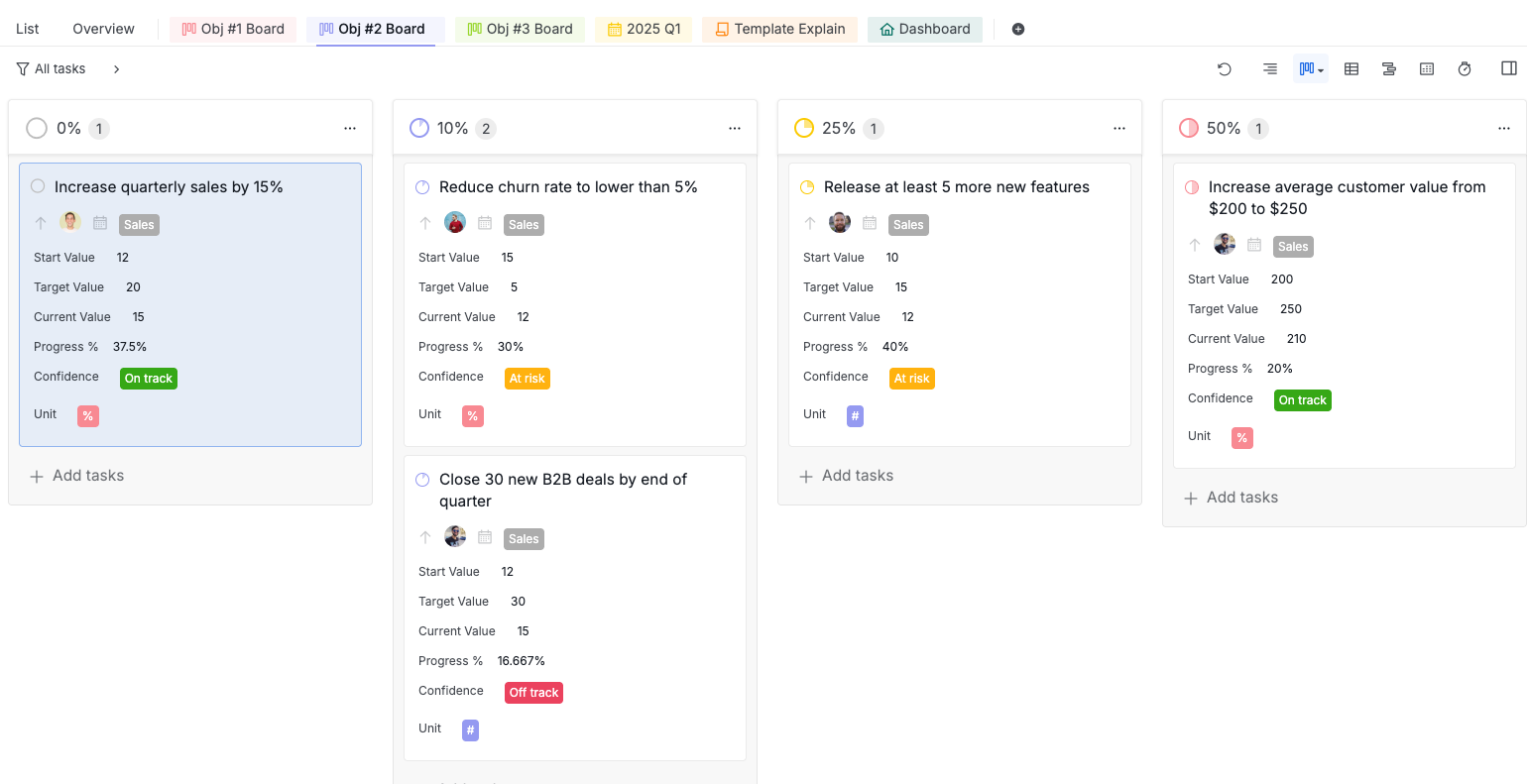Screen dimensions: 1527x784
Task: Click Progress value 16.667% on B2B deals card
Action: point(522,661)
